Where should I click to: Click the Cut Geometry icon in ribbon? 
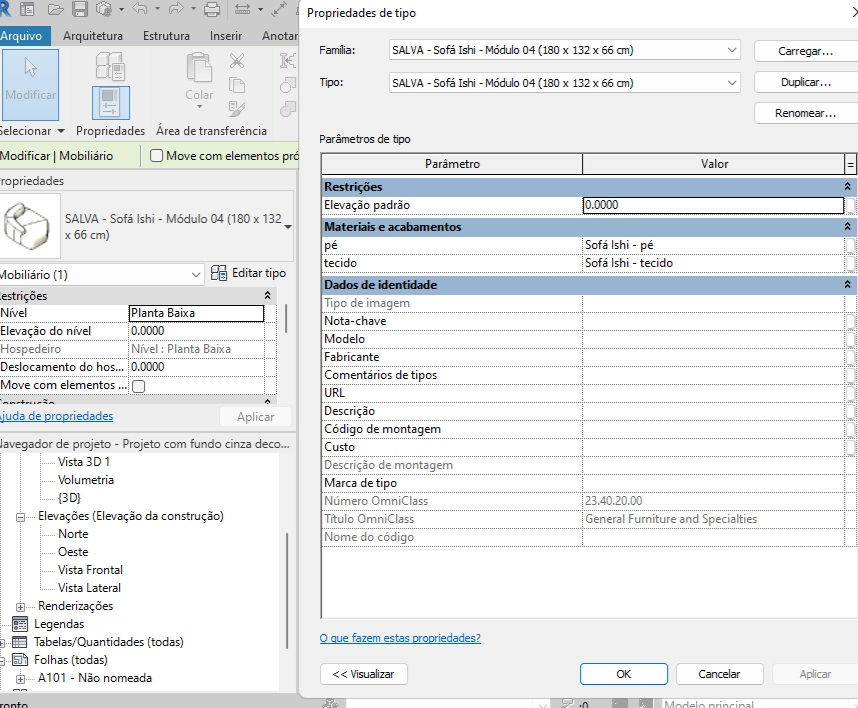pos(287,85)
